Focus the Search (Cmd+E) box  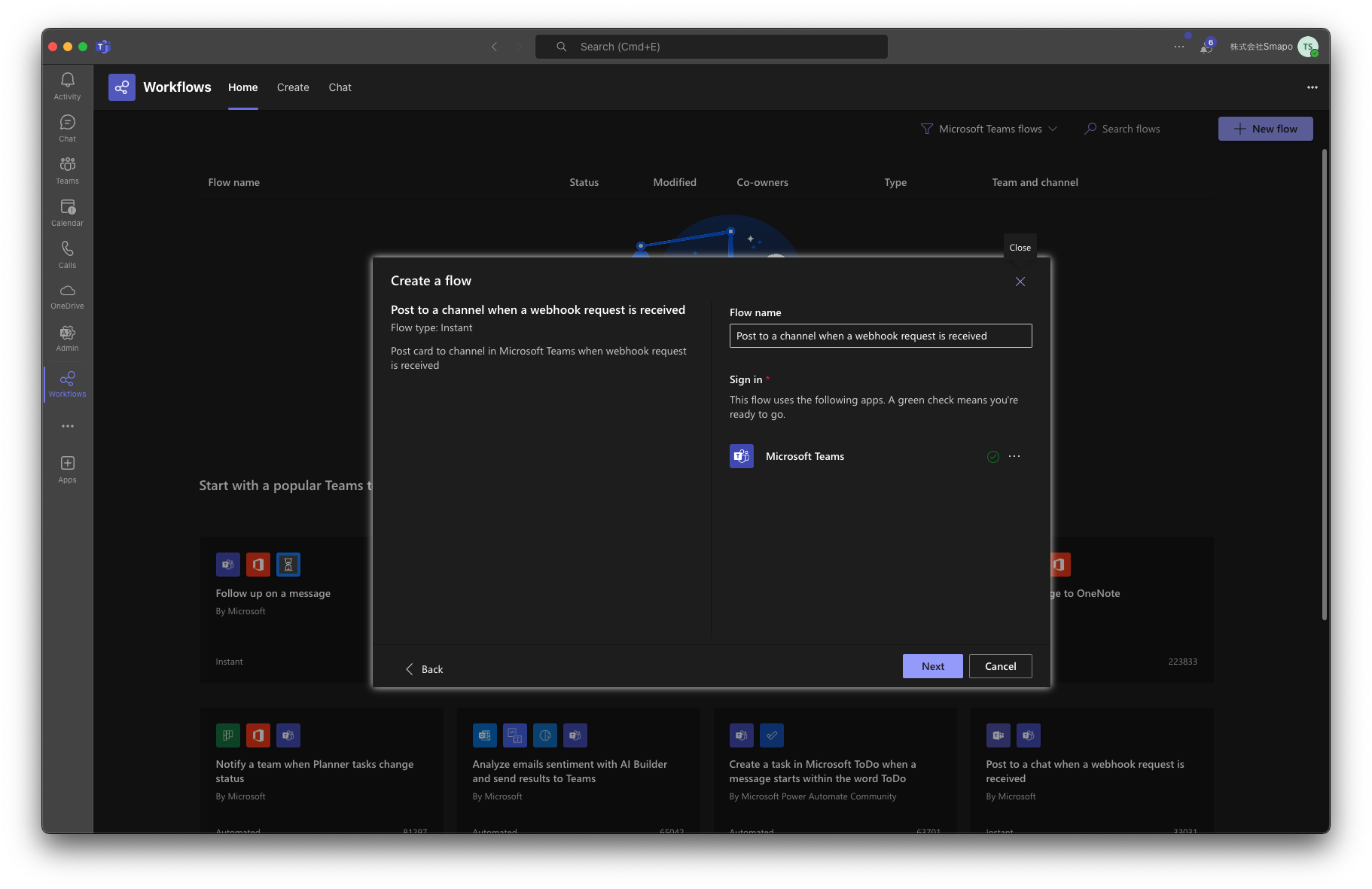[x=711, y=47]
